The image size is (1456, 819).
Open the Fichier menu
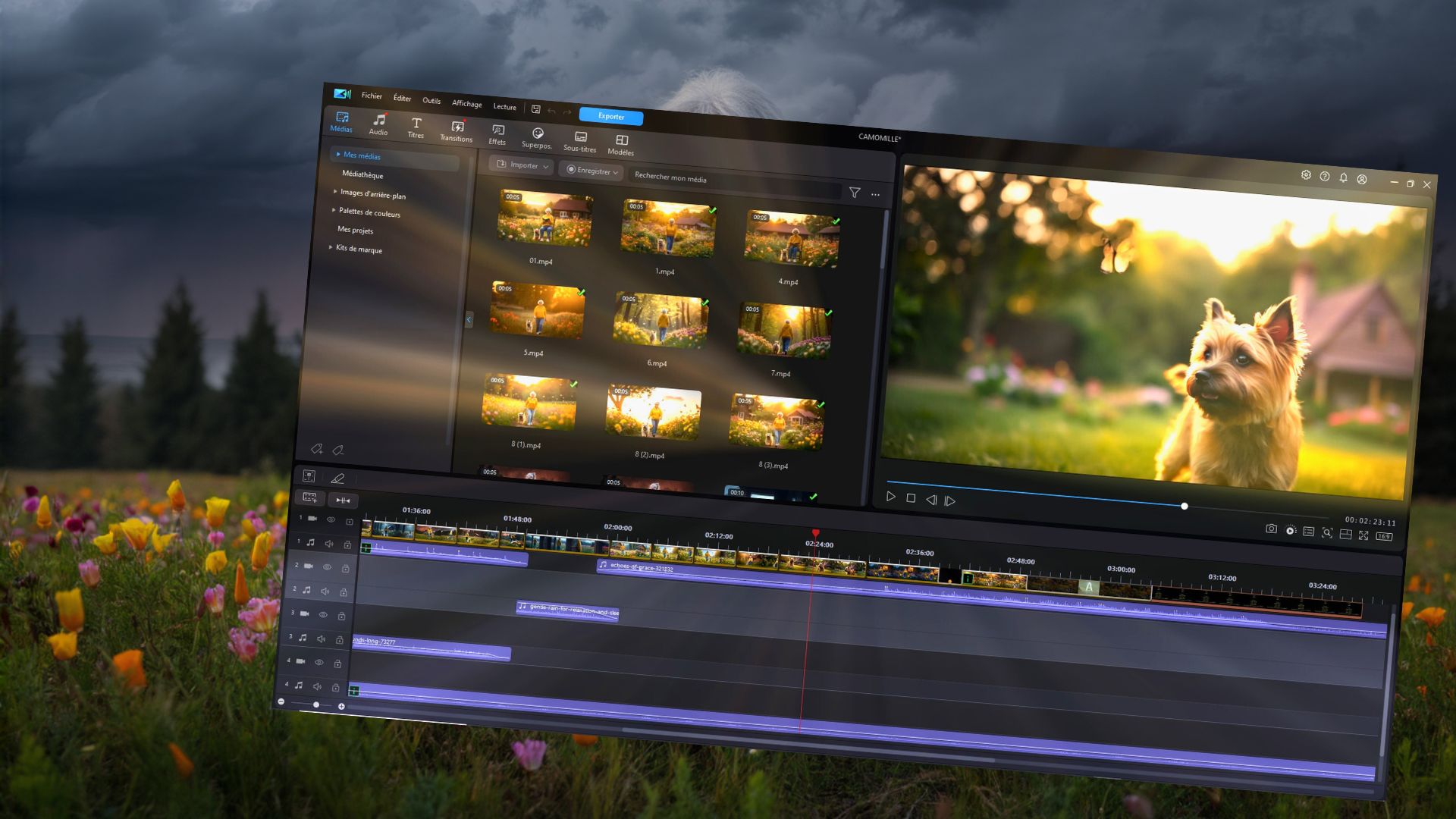click(372, 96)
